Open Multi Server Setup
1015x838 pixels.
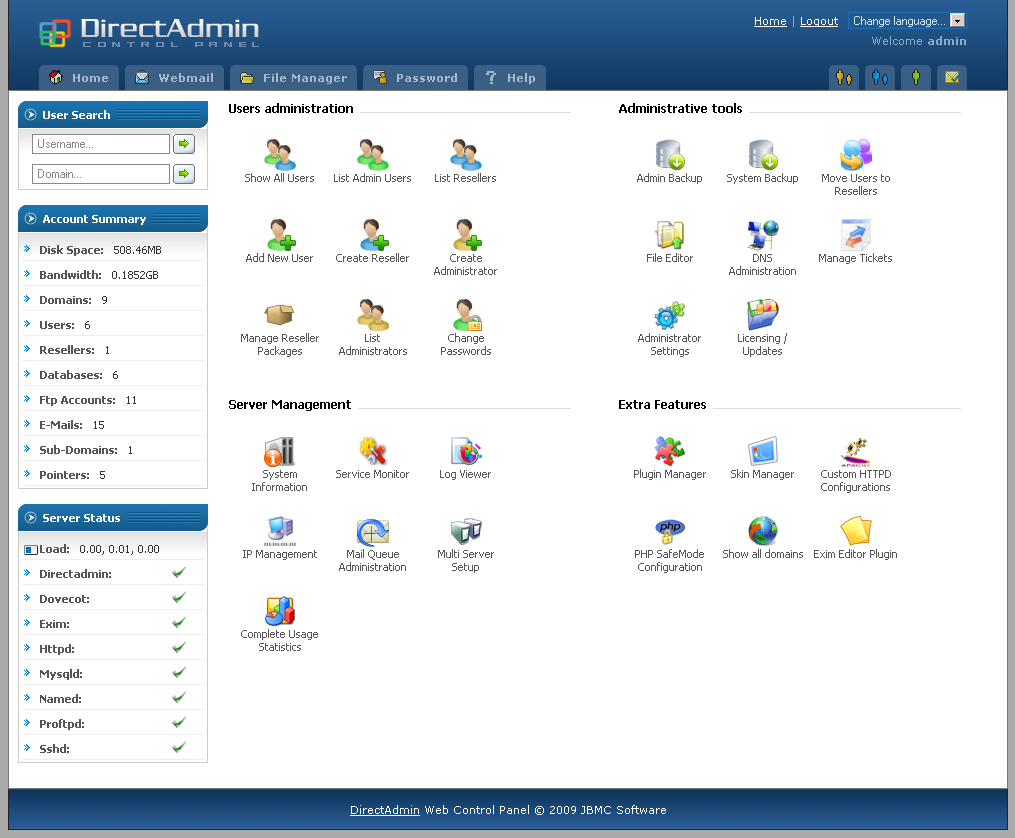(x=465, y=544)
